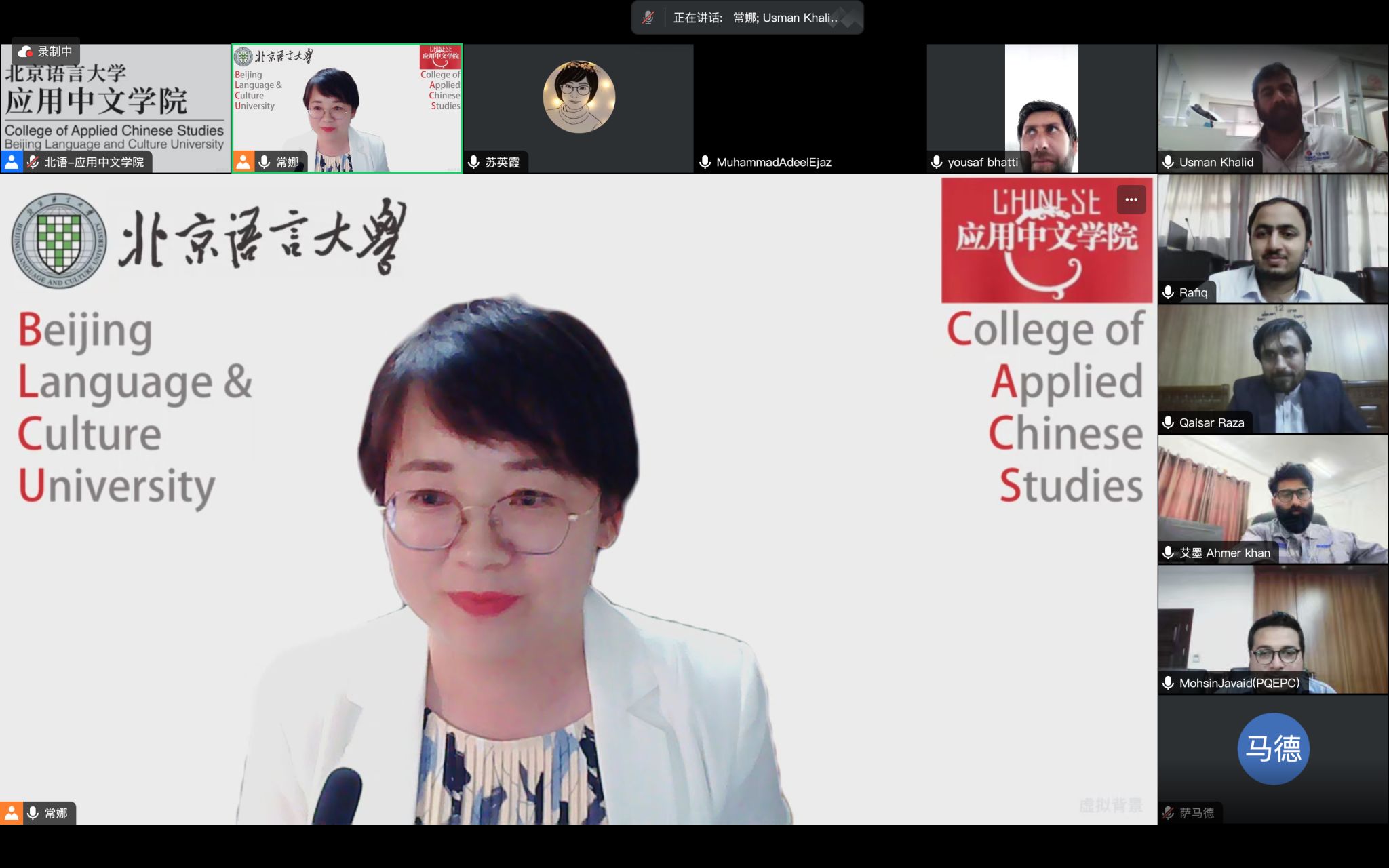Click the name label 萨马德
Screen dimensions: 1389x868
[1197, 812]
